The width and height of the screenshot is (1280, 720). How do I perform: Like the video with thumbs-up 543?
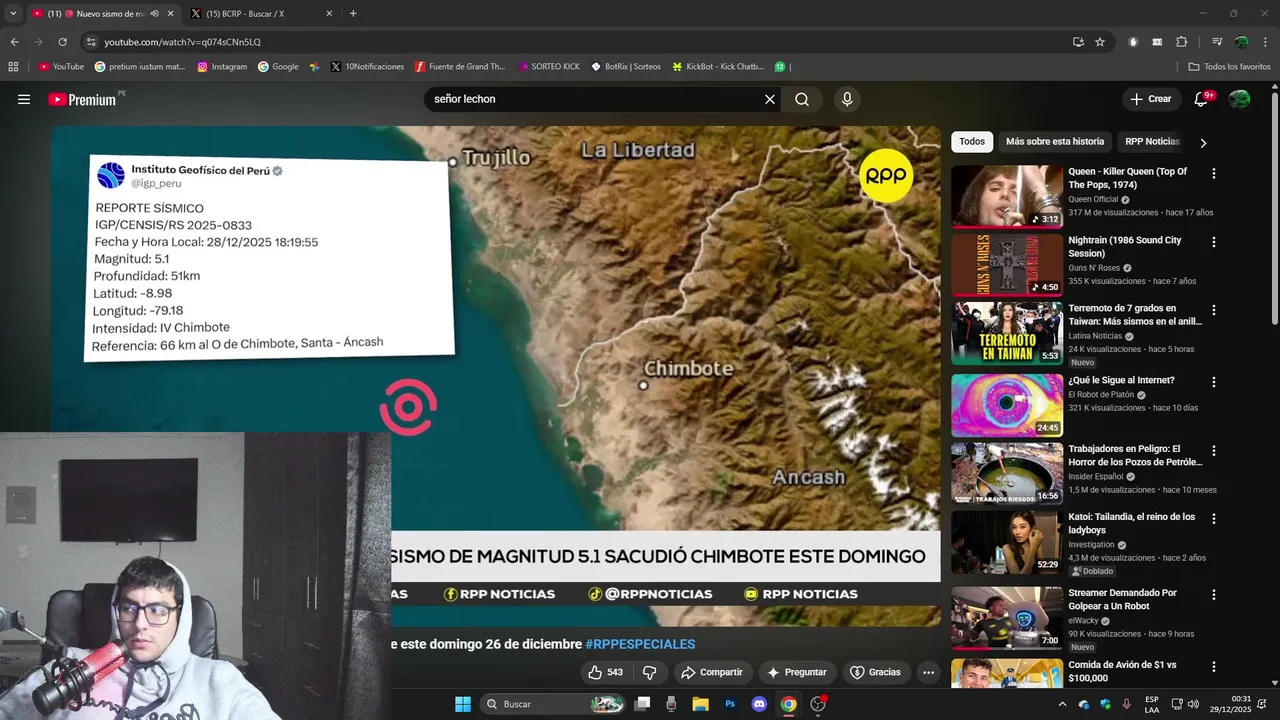pos(606,672)
